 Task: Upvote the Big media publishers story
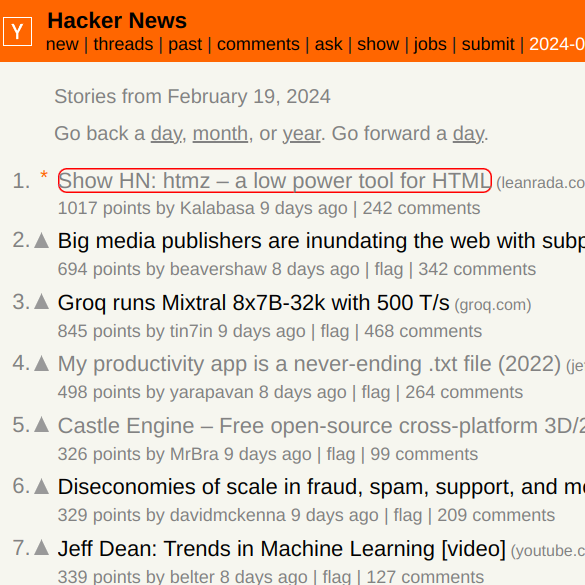coord(41,241)
